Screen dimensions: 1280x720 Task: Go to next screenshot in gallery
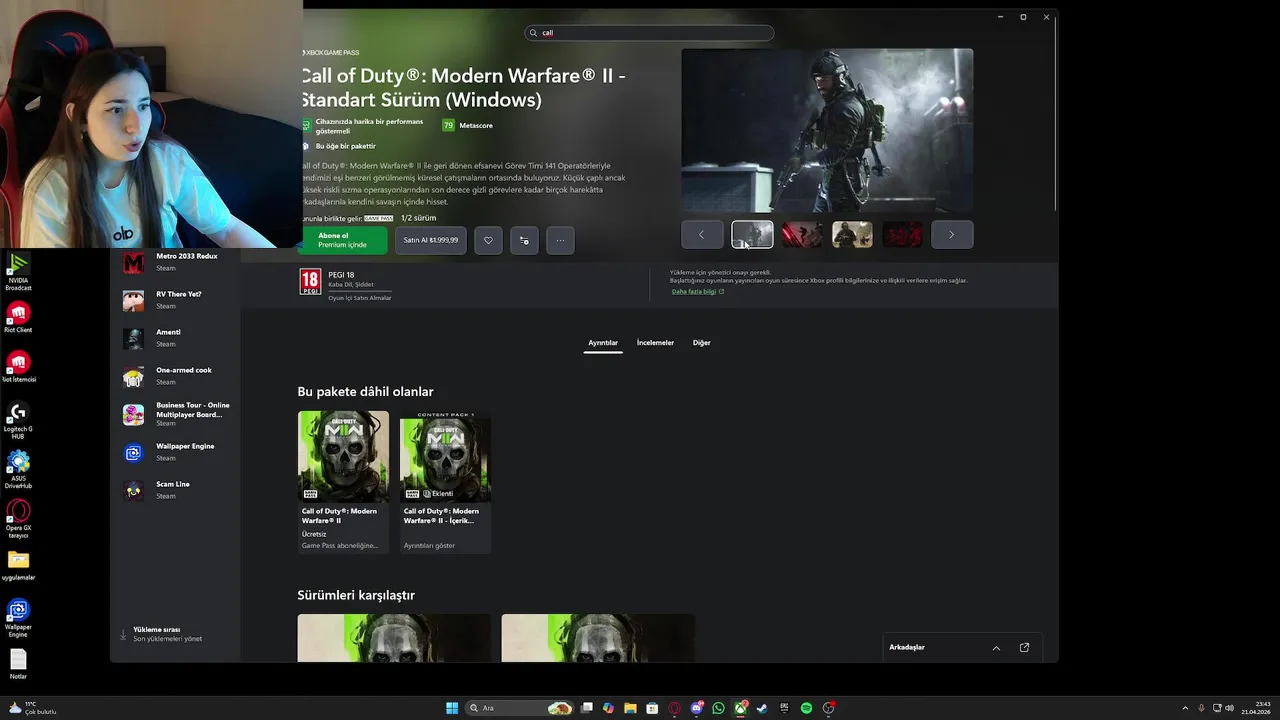pyautogui.click(x=951, y=234)
